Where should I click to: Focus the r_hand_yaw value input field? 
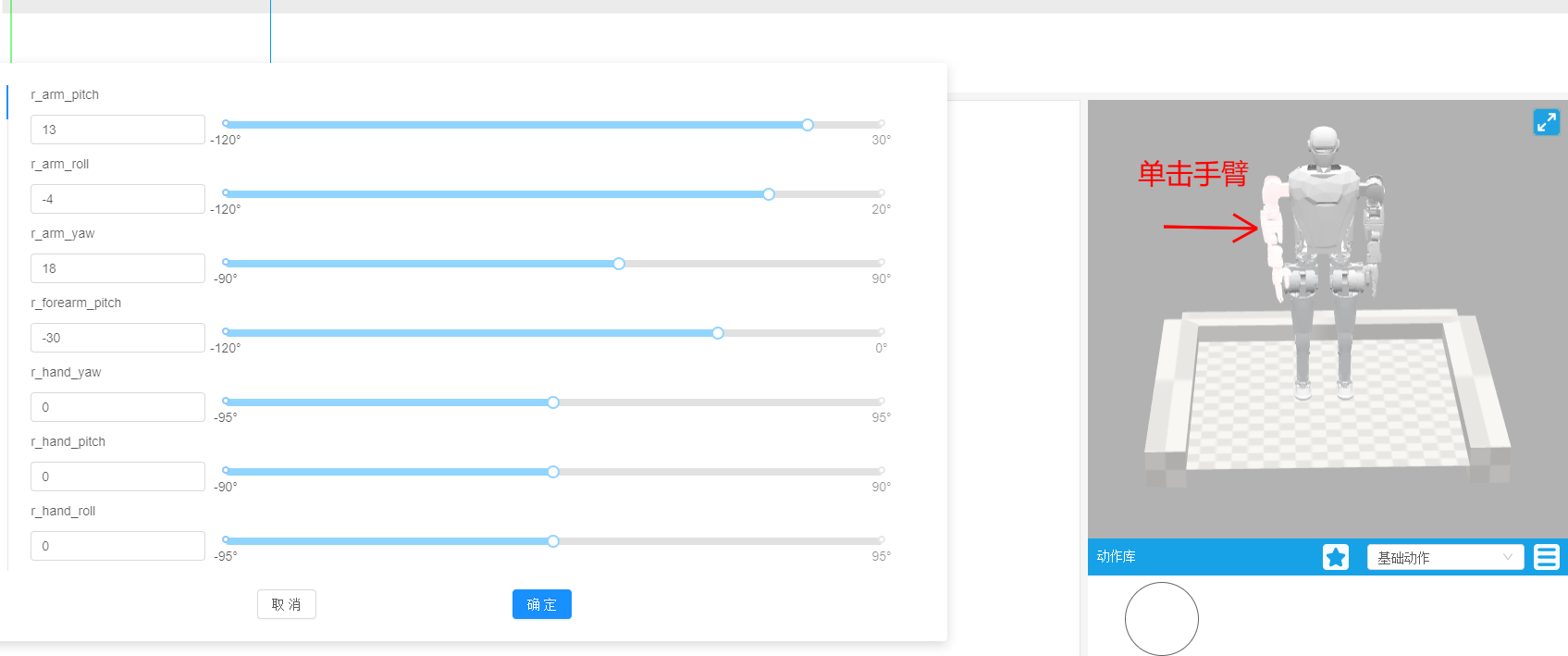click(x=117, y=407)
